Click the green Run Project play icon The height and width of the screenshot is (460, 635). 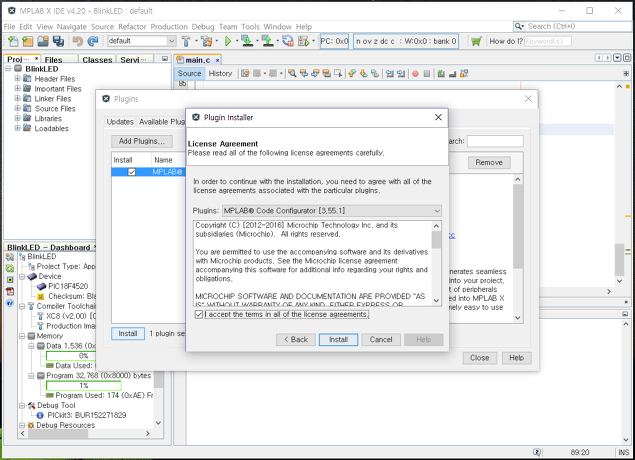coord(228,41)
